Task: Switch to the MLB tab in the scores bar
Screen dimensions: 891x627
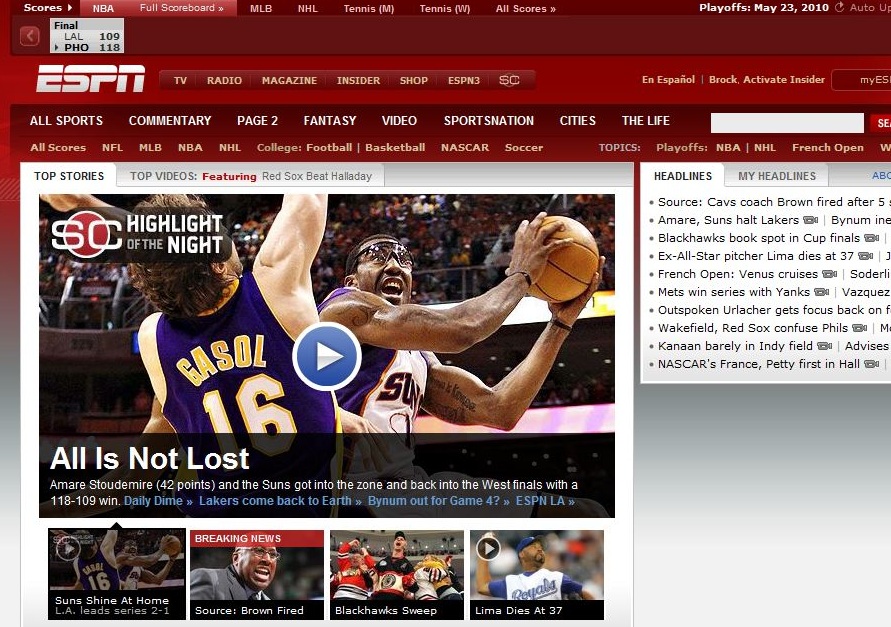Action: 261,9
